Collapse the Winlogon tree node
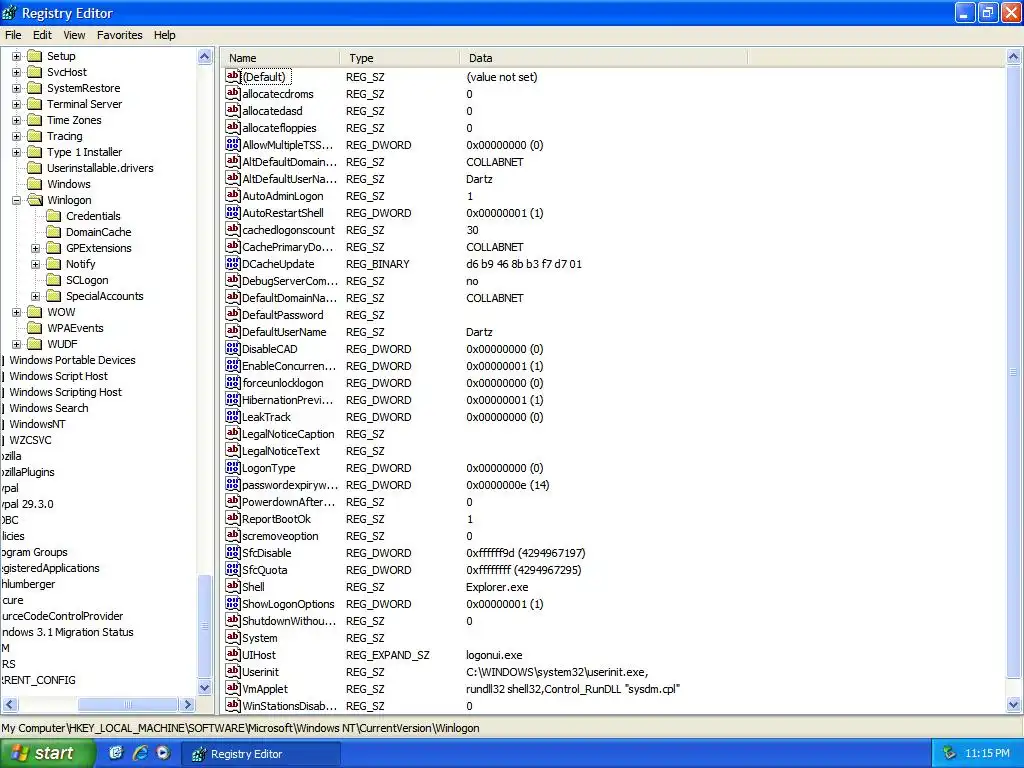The width and height of the screenshot is (1024, 768). pyautogui.click(x=16, y=200)
